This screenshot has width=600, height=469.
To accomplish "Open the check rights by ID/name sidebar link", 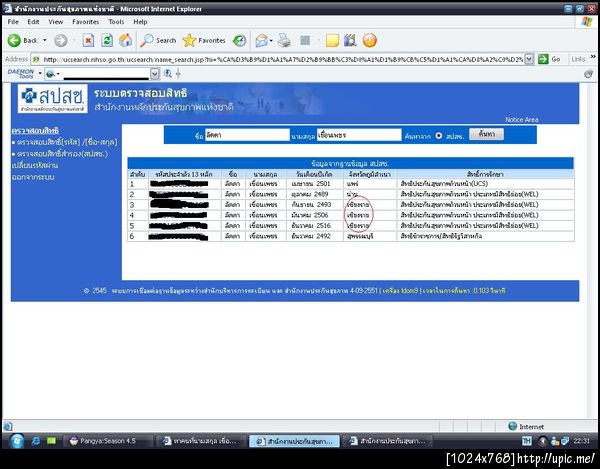I will [x=65, y=142].
